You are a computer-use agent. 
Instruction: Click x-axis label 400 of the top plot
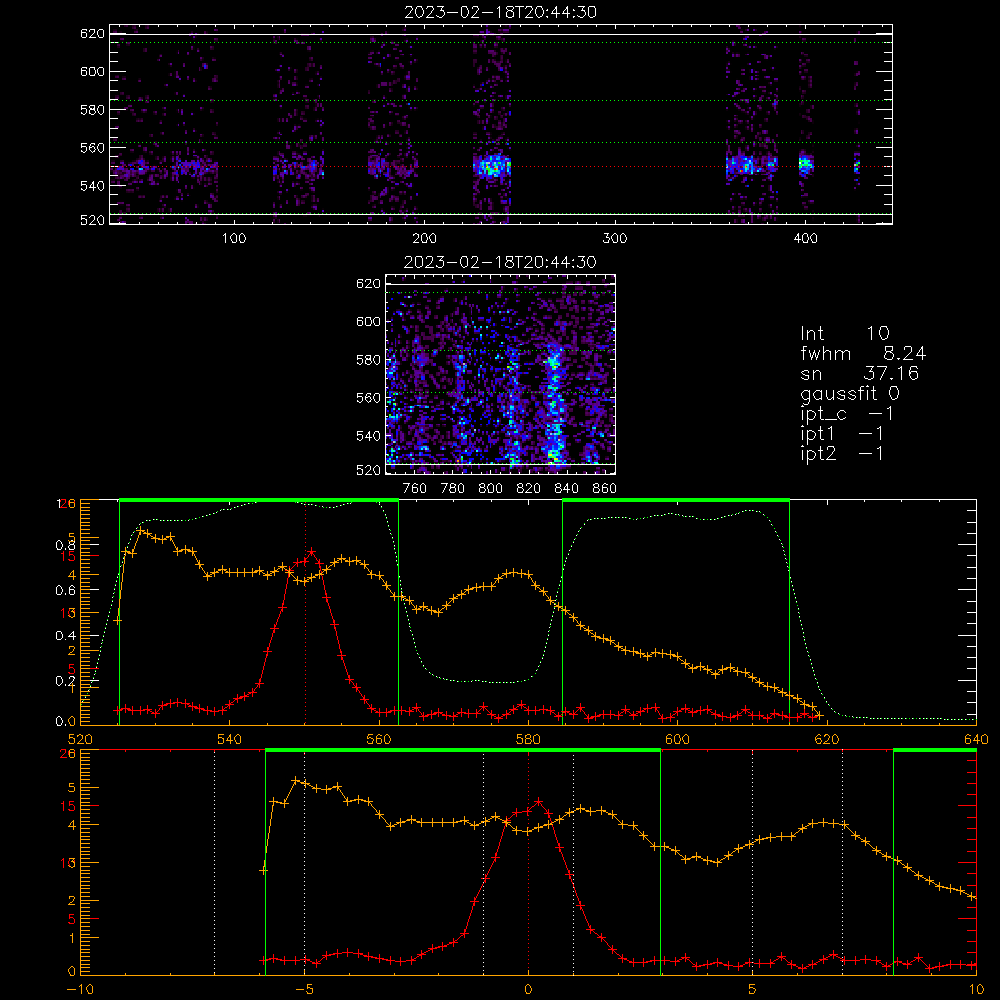(805, 239)
